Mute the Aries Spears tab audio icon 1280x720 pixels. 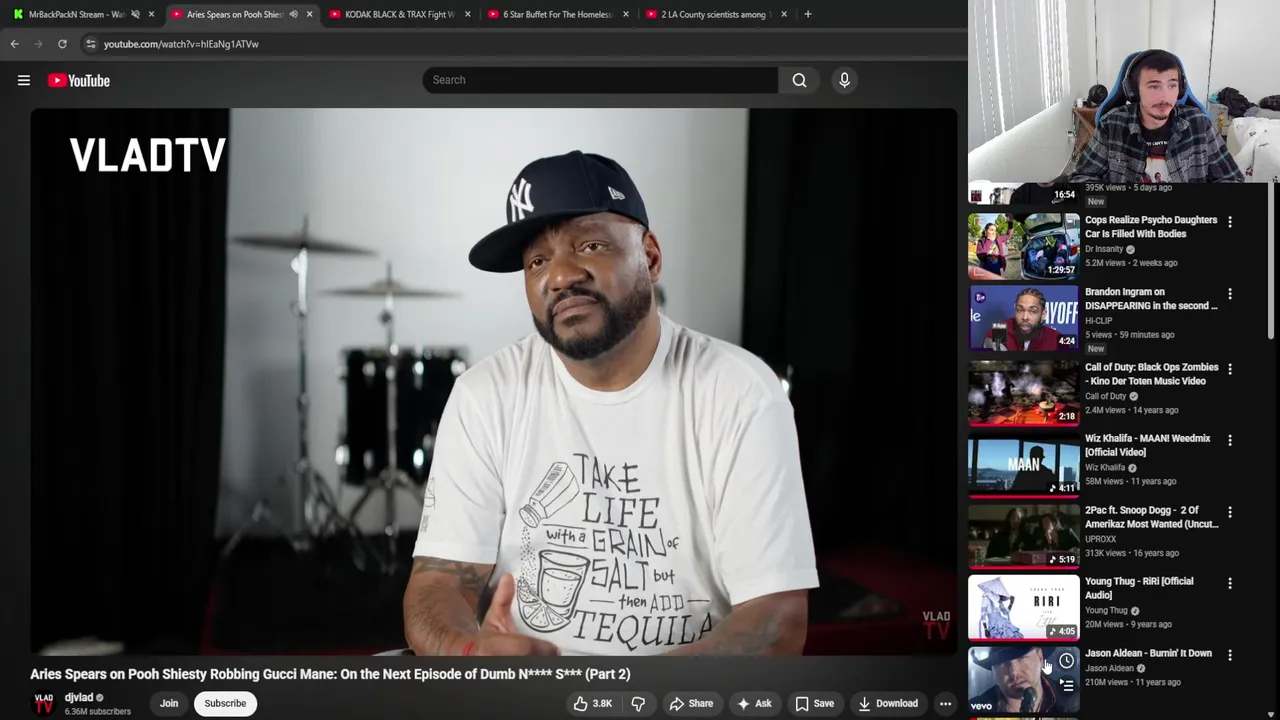tap(293, 14)
